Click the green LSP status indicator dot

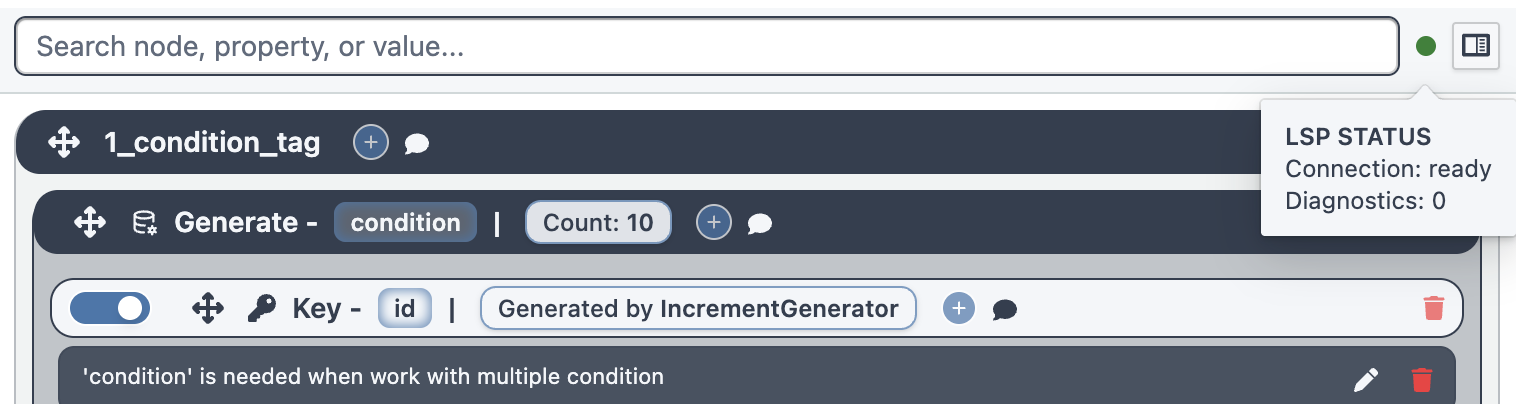pyautogui.click(x=1426, y=46)
